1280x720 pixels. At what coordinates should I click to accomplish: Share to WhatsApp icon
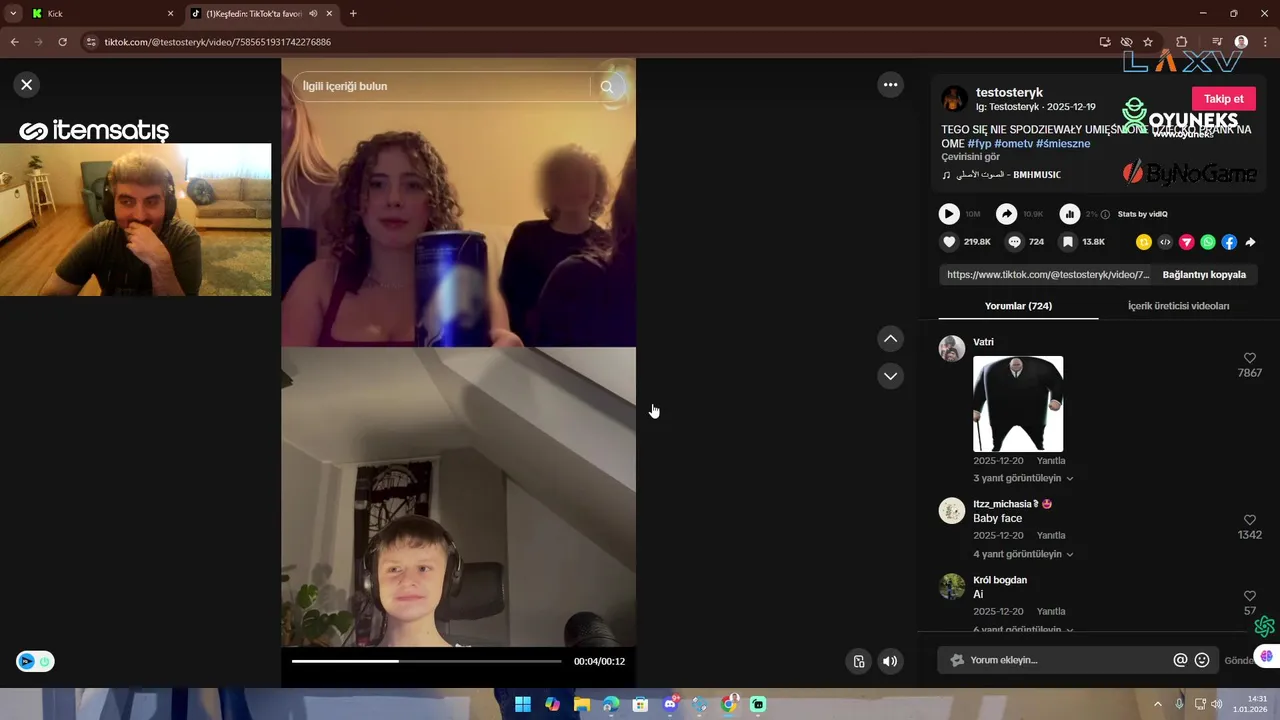(1208, 242)
